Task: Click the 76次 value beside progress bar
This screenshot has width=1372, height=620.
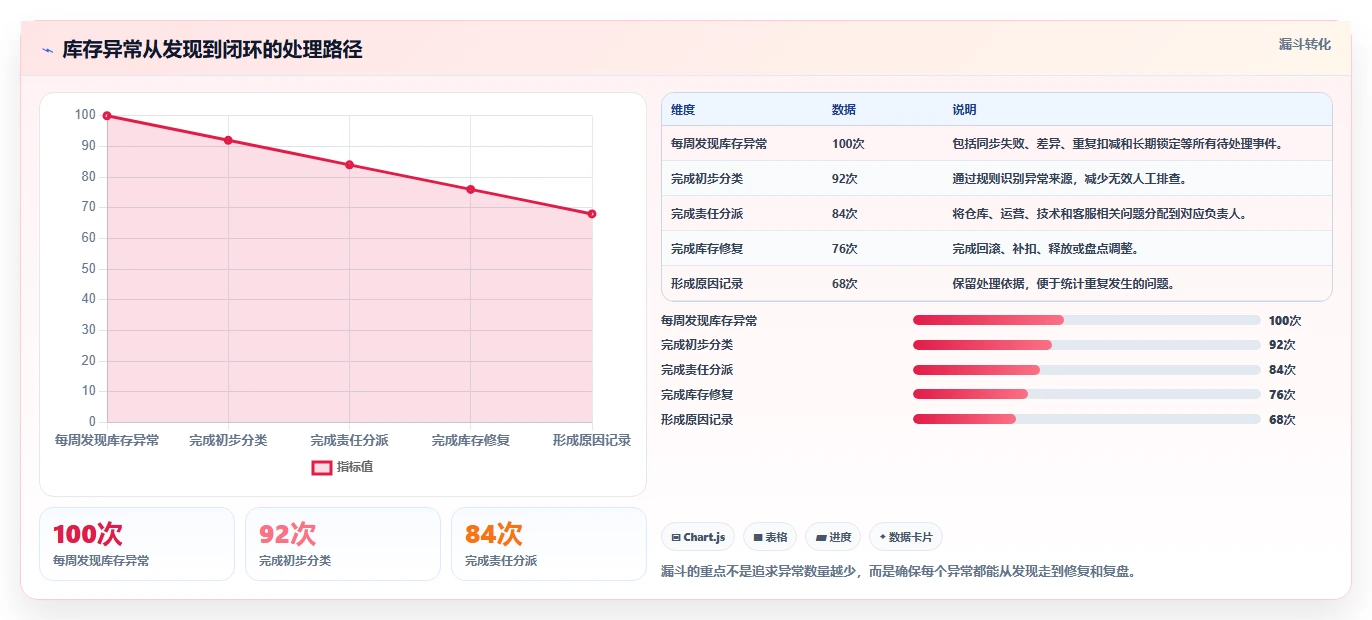Action: pyautogui.click(x=1282, y=394)
